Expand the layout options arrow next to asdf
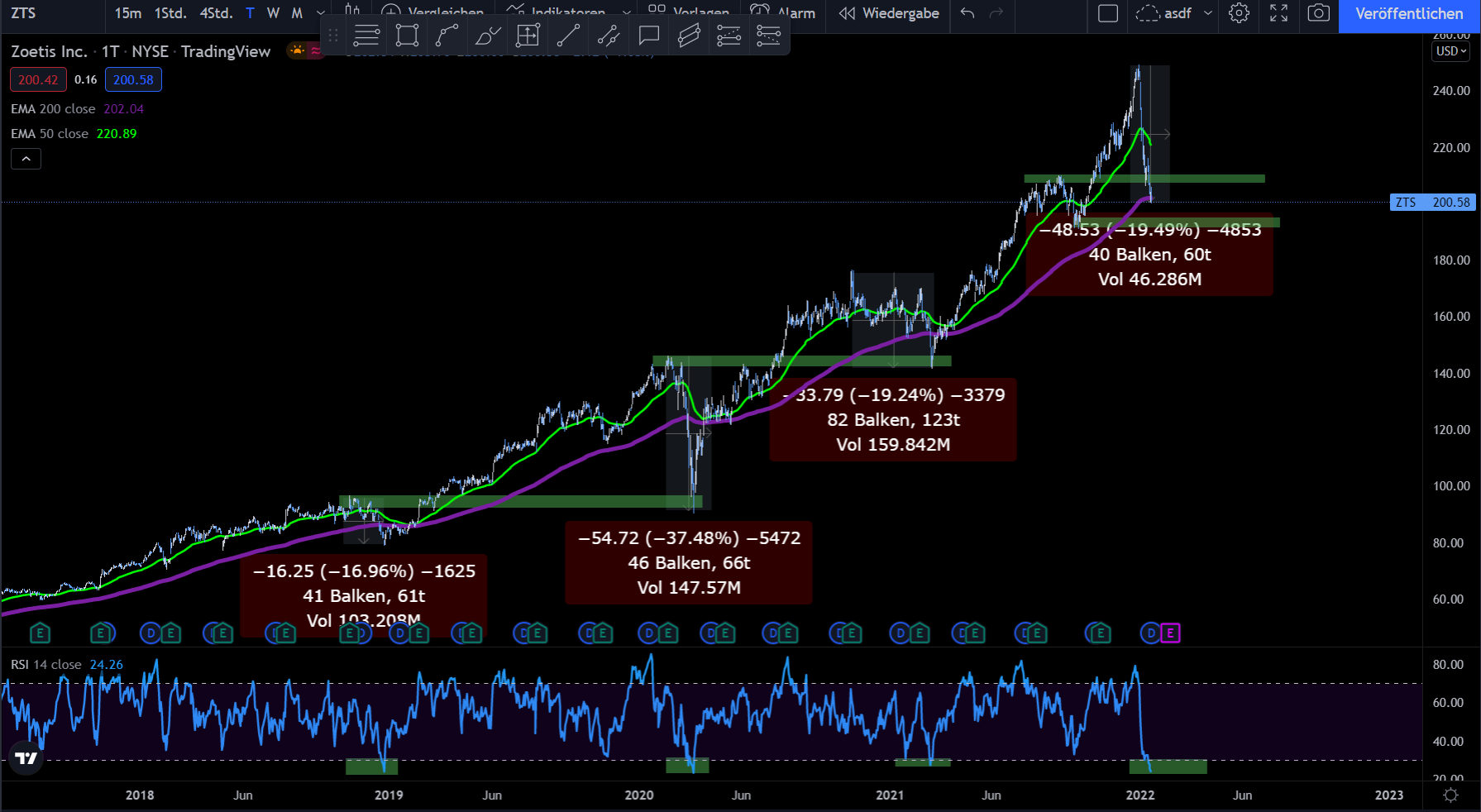The image size is (1481, 812). [1208, 13]
